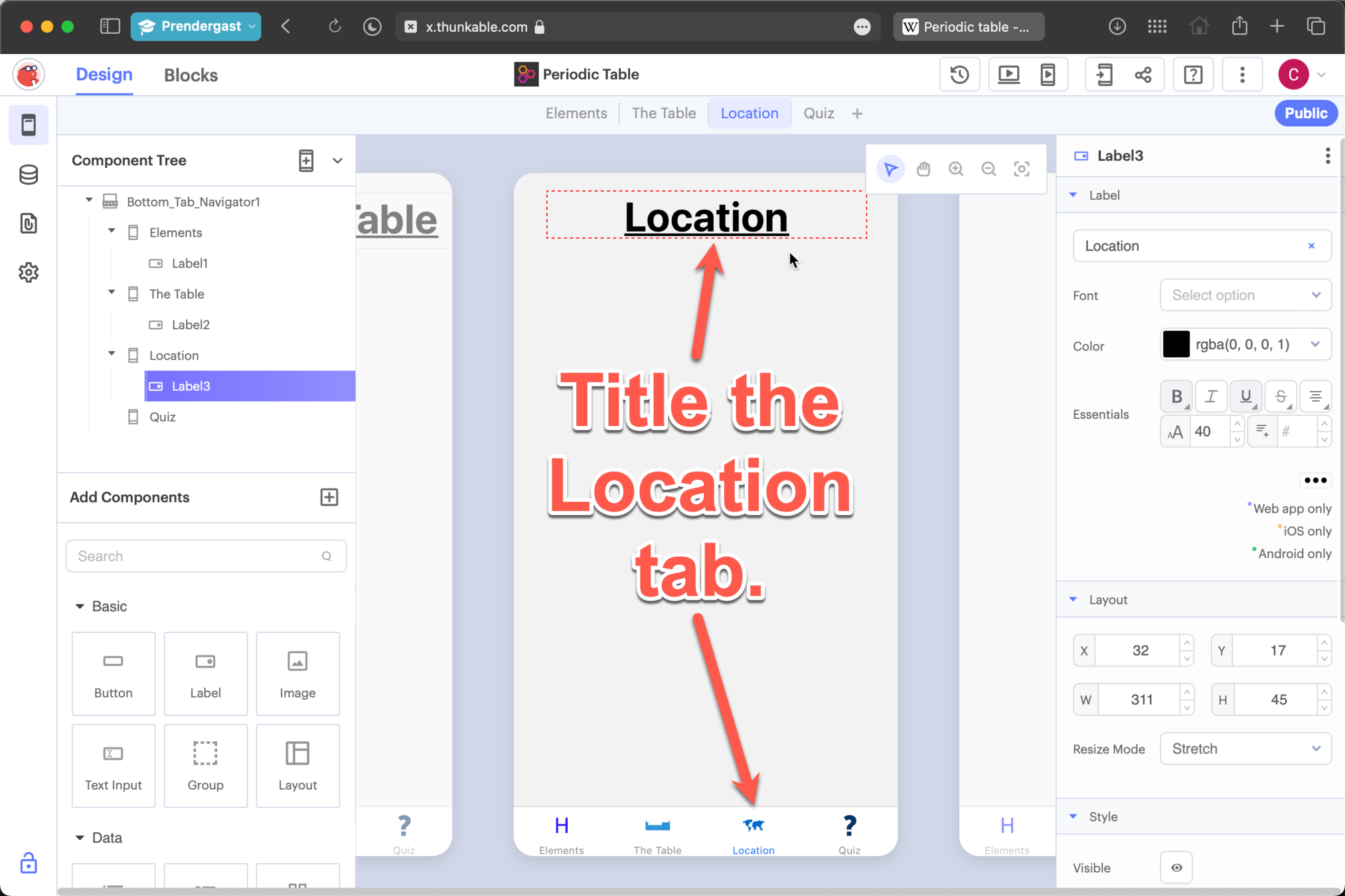Select the hand pan tool
Screen dimensions: 1345x896
point(923,169)
